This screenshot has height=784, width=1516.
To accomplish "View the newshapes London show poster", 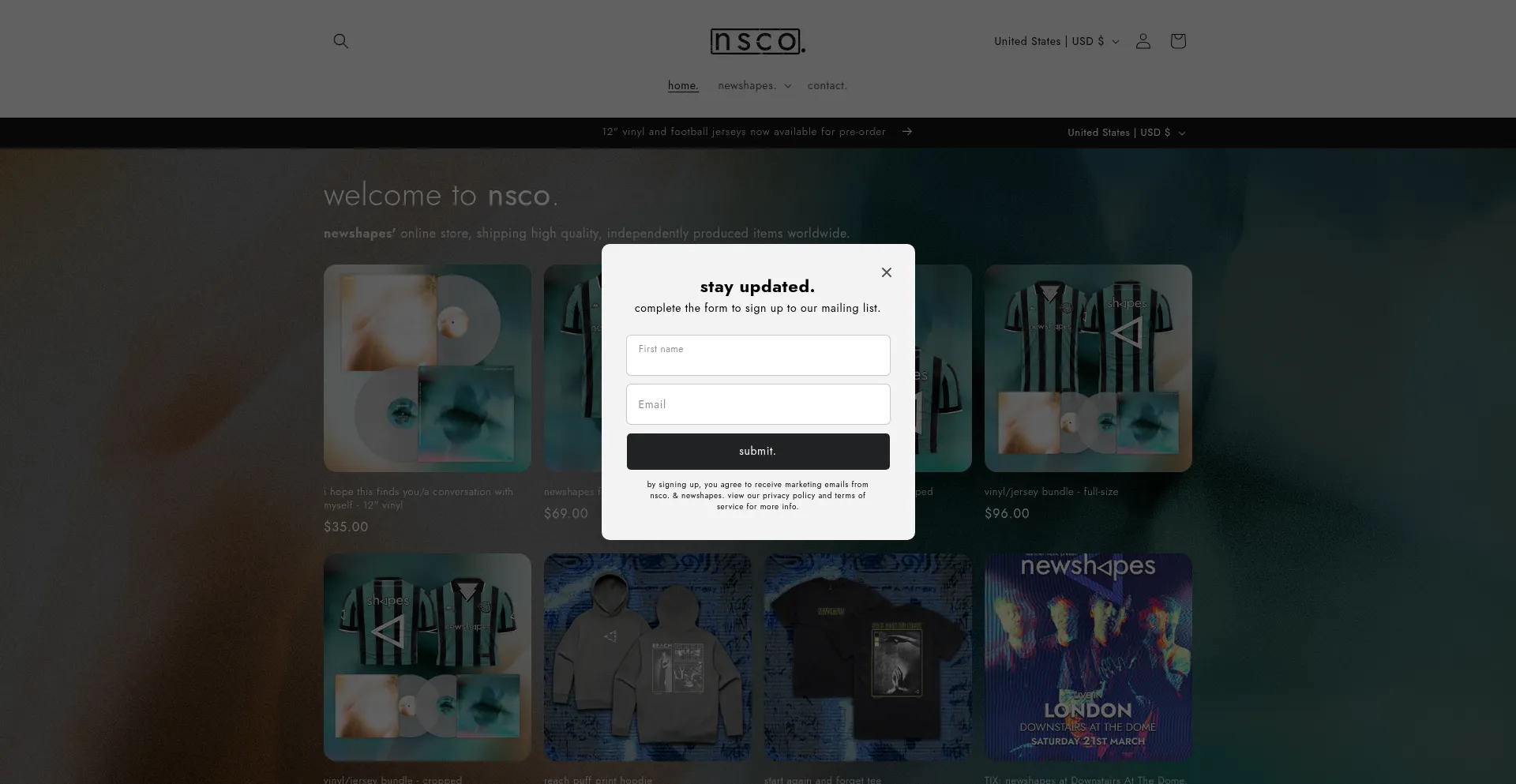I will click(1088, 656).
